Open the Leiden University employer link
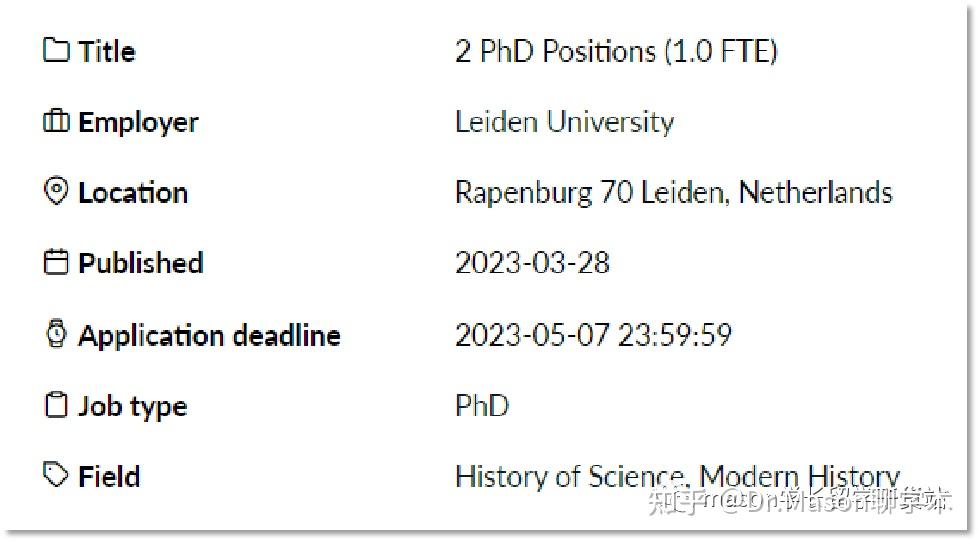The image size is (978, 541). click(x=564, y=121)
